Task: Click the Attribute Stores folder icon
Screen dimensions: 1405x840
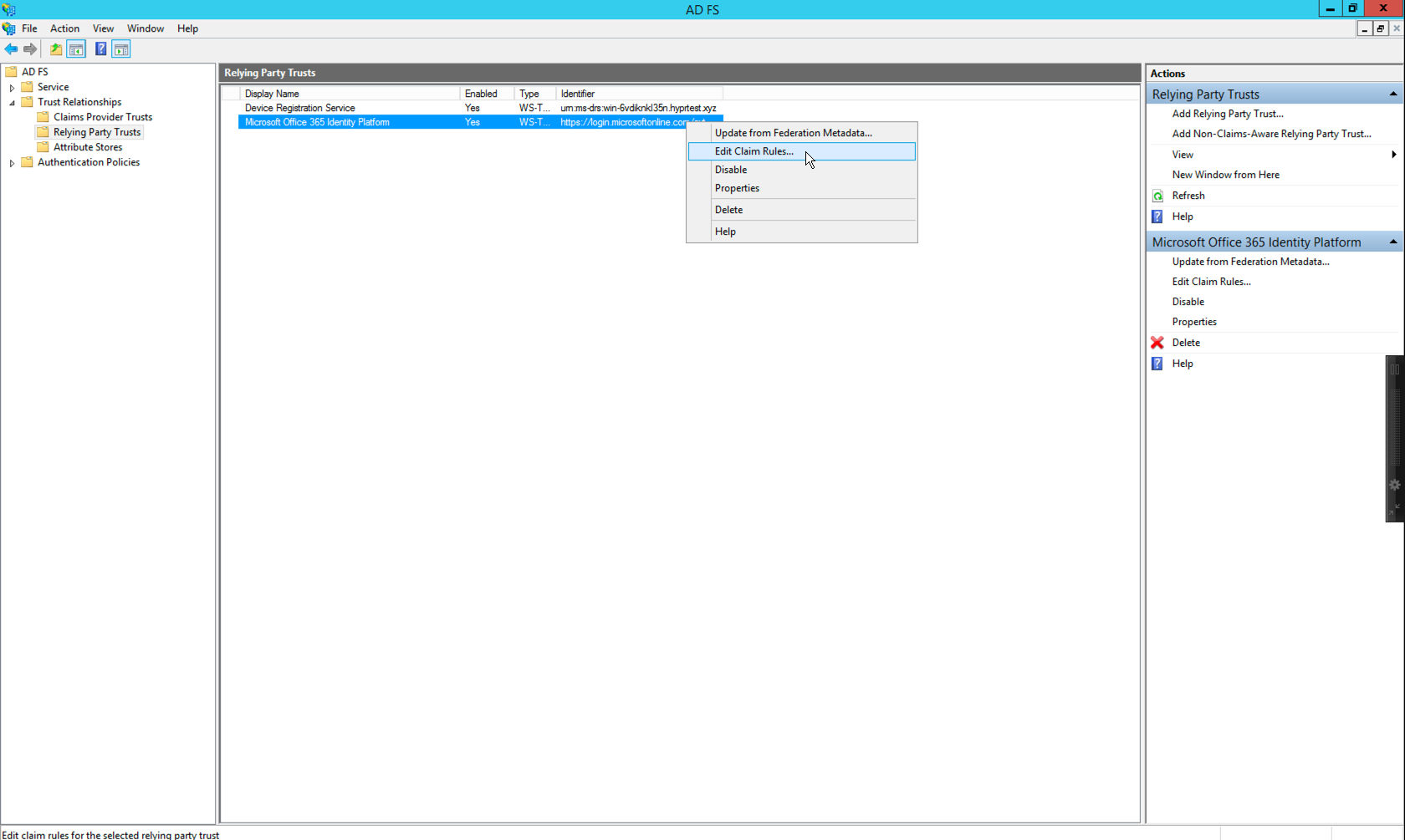Action: point(43,147)
